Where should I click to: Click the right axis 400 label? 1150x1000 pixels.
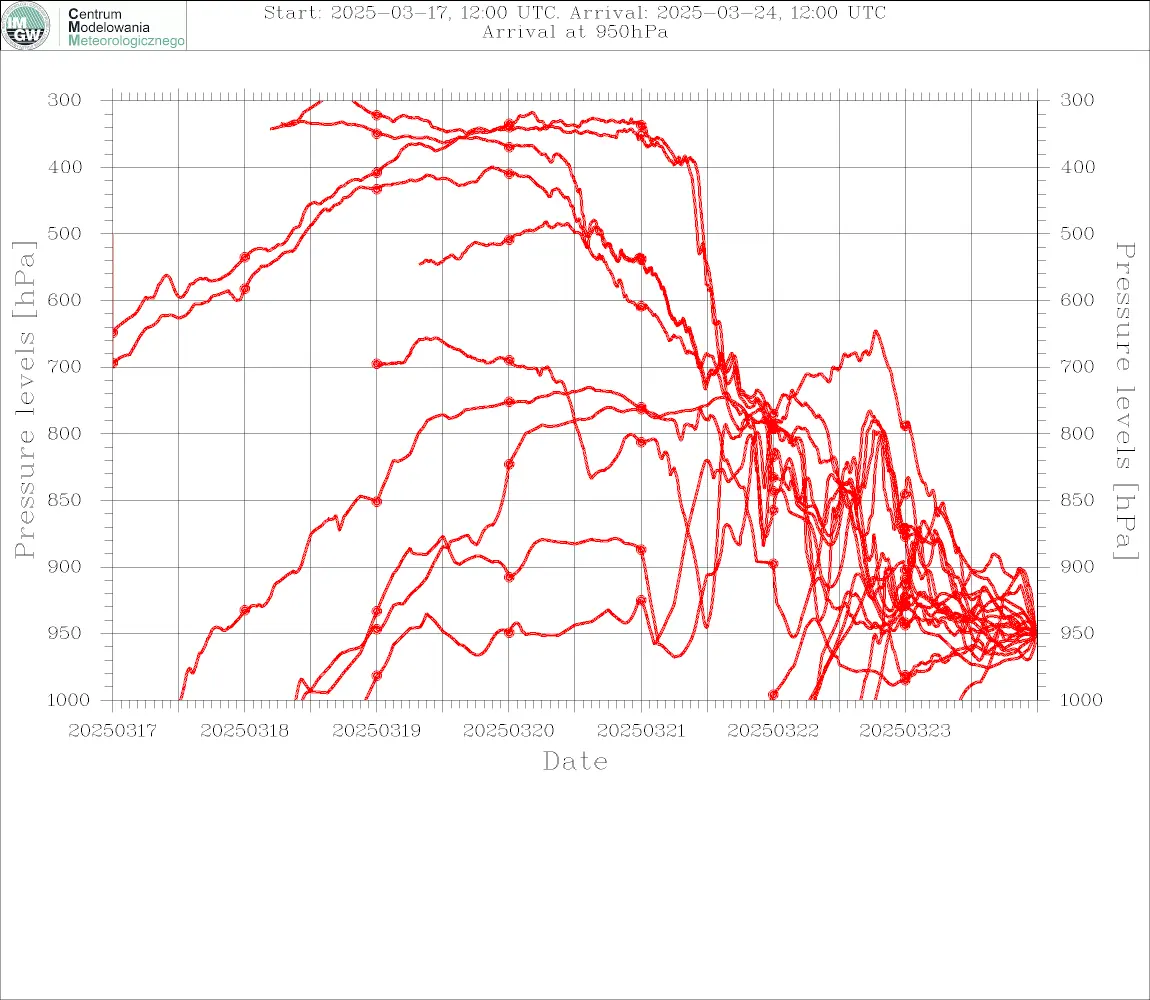click(1077, 167)
